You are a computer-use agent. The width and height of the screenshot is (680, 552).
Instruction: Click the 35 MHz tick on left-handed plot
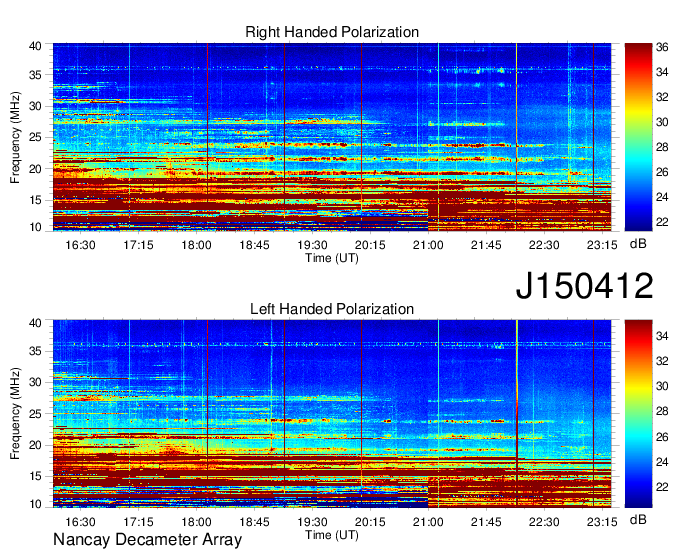pyautogui.click(x=35, y=351)
